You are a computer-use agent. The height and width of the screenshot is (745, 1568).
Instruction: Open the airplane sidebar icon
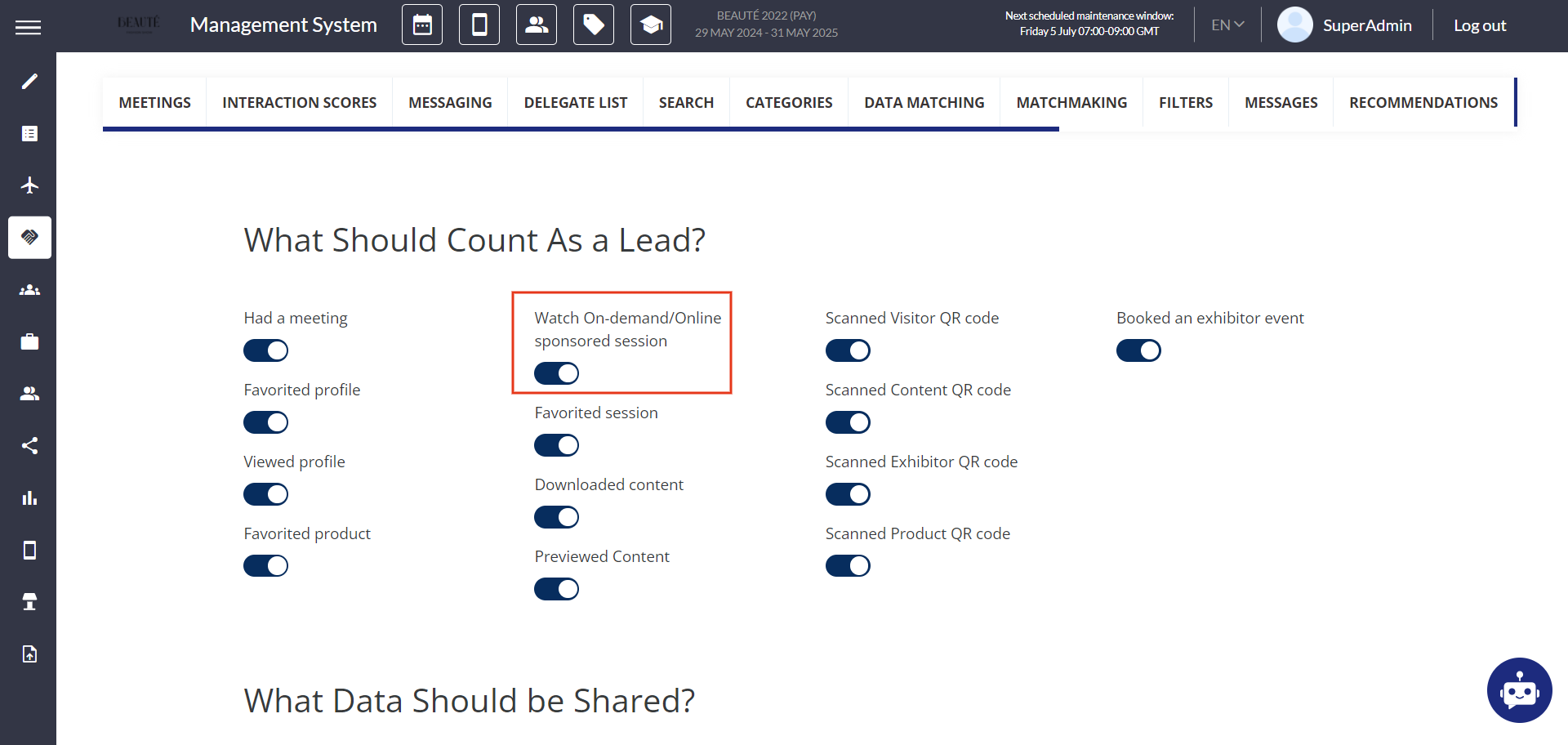pyautogui.click(x=29, y=185)
